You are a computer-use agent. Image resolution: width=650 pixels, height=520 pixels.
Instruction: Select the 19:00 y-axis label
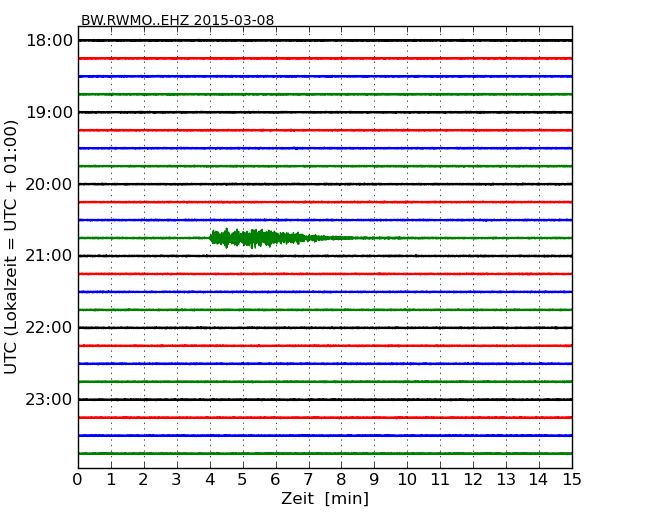(49, 112)
